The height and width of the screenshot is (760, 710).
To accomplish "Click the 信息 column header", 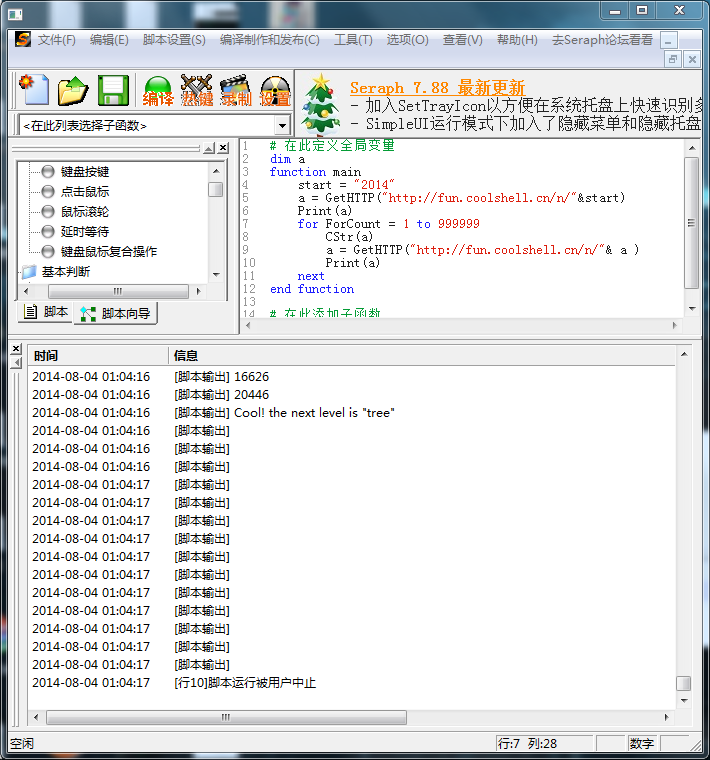I will coord(422,356).
